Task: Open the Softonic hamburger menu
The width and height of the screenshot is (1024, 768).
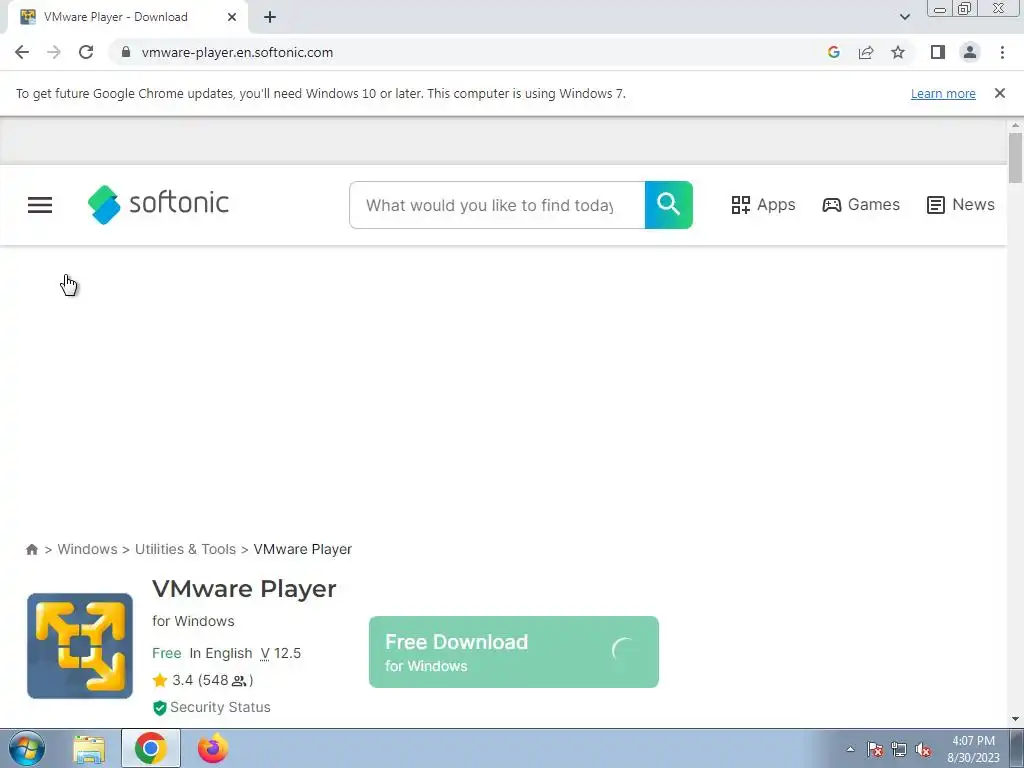Action: (40, 205)
